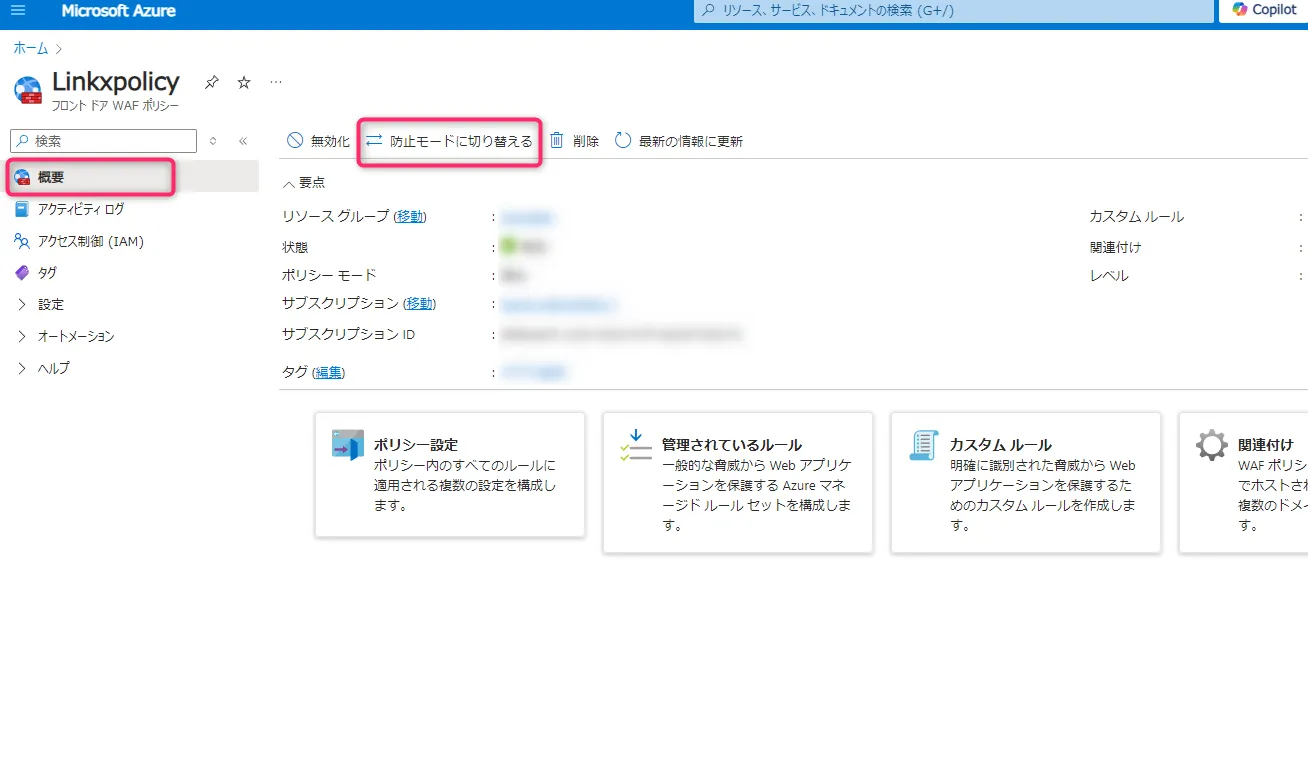Image resolution: width=1308 pixels, height=766 pixels.
Task: Click 防止モードに切り替える button
Action: [x=449, y=141]
